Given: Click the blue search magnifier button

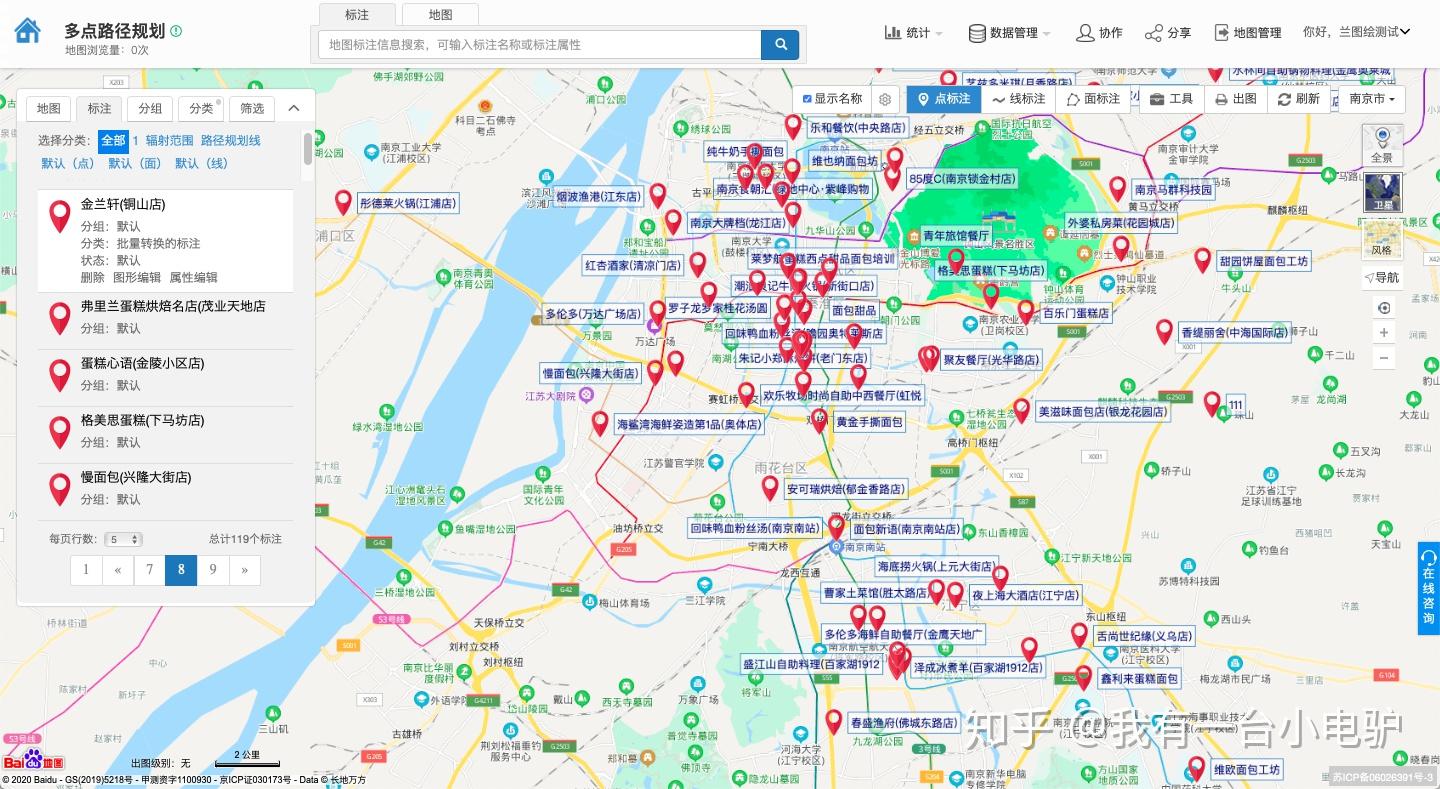Looking at the screenshot, I should (780, 44).
